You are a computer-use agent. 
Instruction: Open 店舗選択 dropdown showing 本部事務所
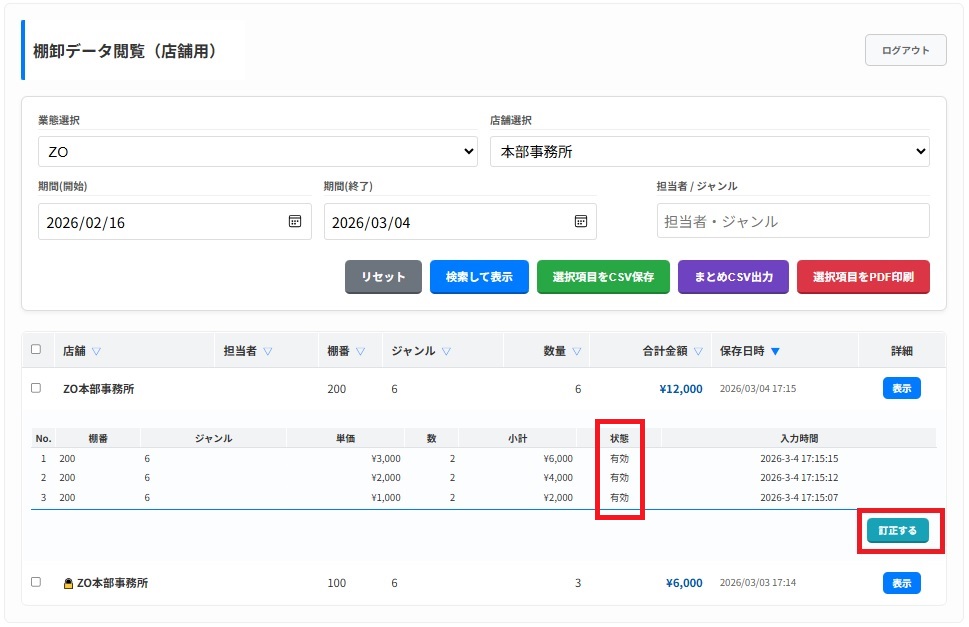tap(709, 152)
